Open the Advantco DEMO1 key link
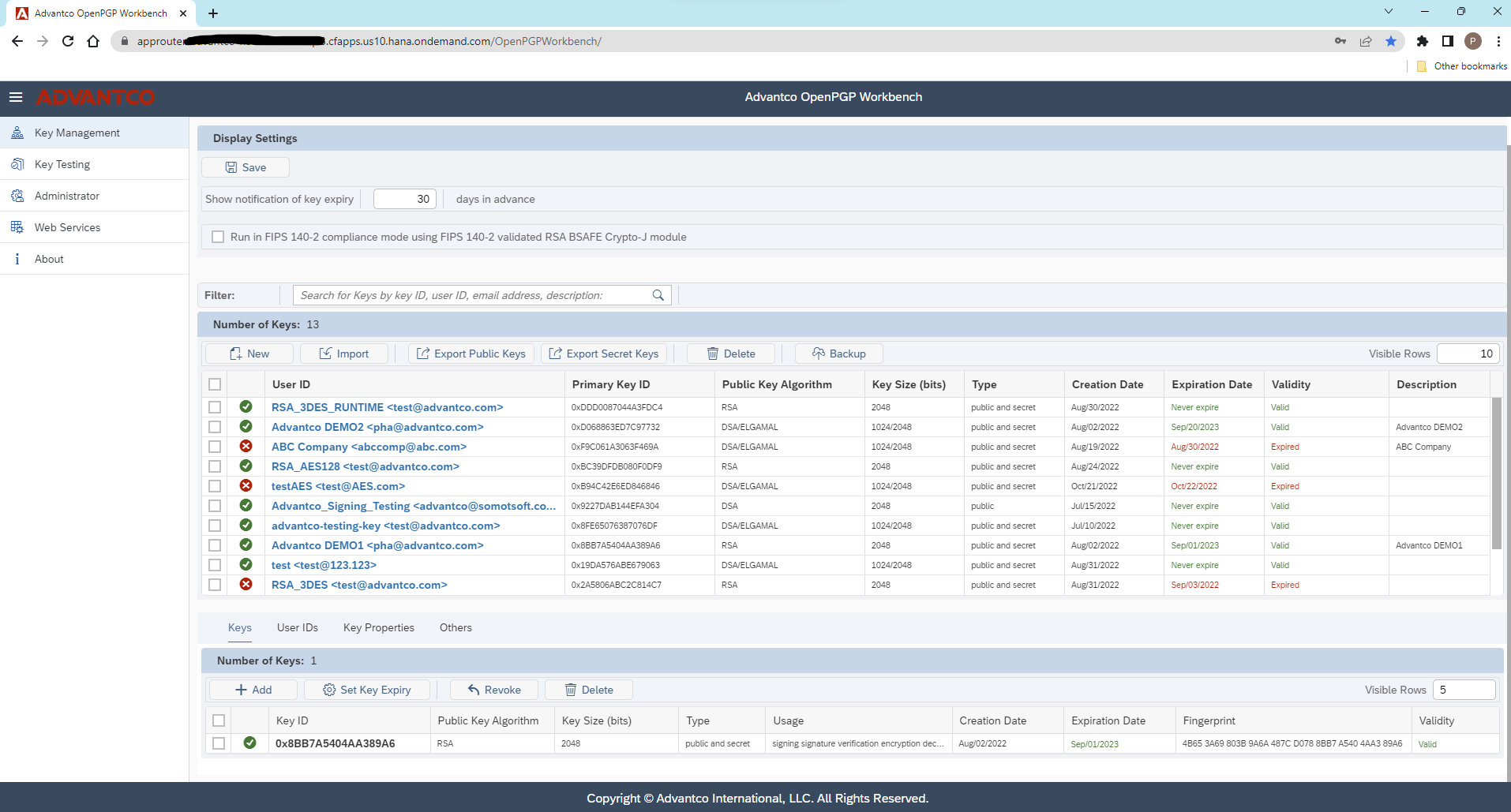Screen dimensions: 1511x812 pos(377,545)
